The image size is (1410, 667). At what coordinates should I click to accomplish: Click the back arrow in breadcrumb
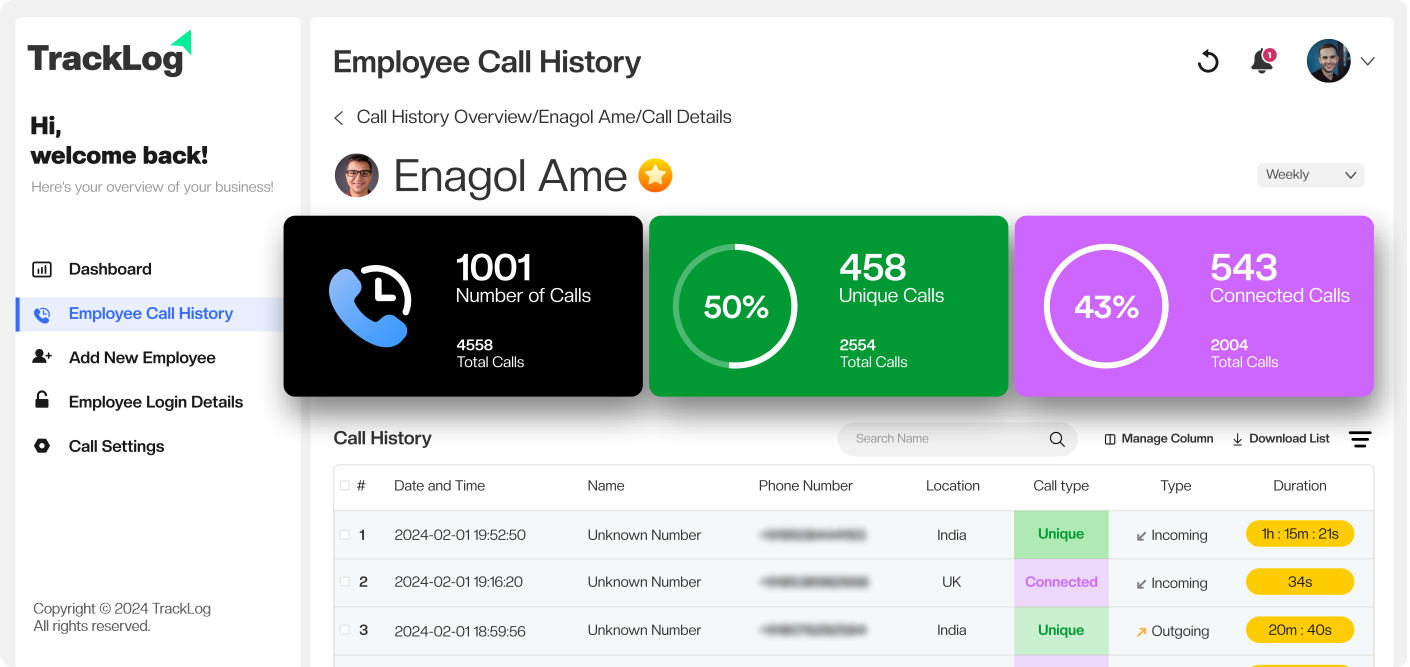tap(339, 118)
